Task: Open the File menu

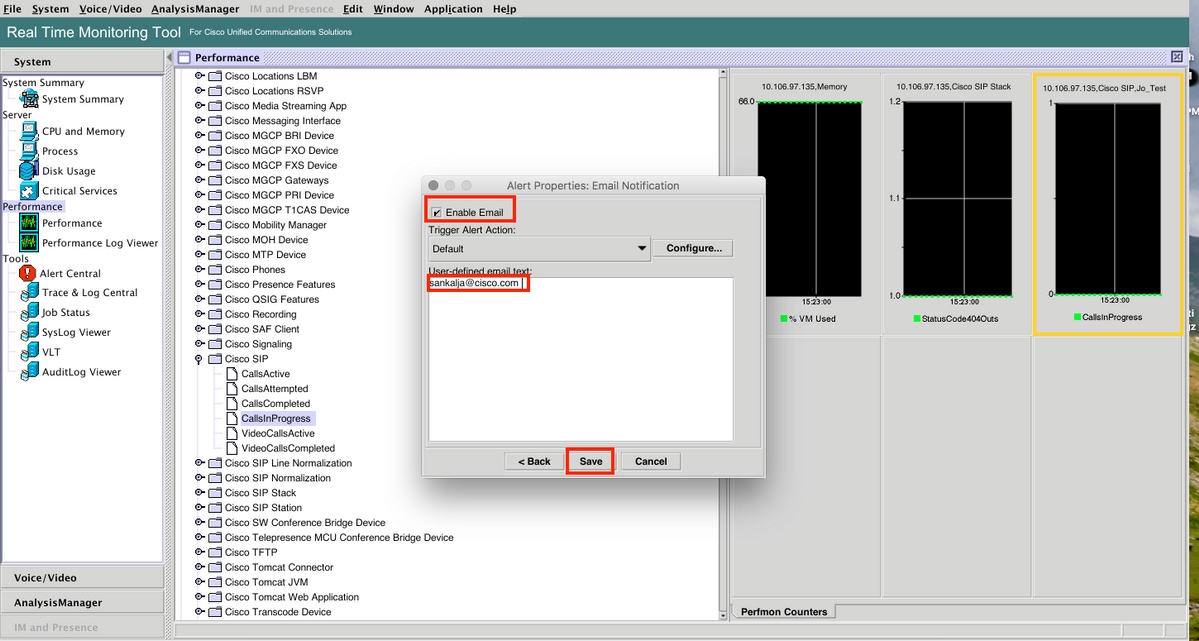Action: [x=12, y=9]
